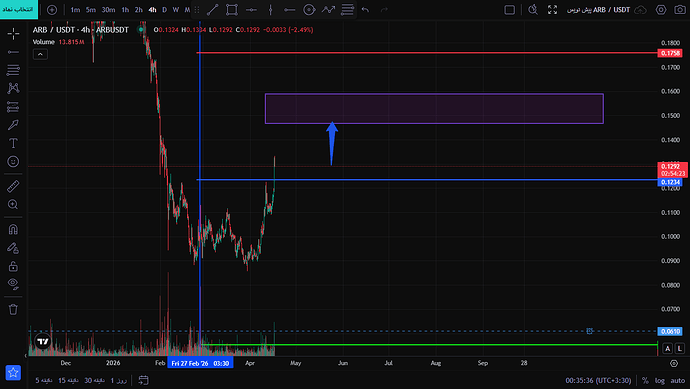Pick the zigzag path tool in floating toolbar

pyautogui.click(x=328, y=10)
